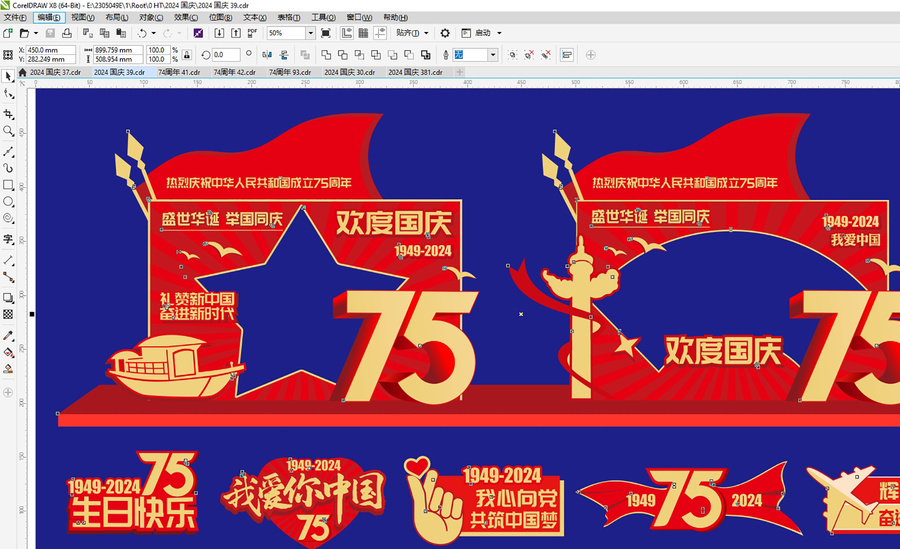This screenshot has width=900, height=549.
Task: Open the zoom level 50% dropdown
Action: 311,33
